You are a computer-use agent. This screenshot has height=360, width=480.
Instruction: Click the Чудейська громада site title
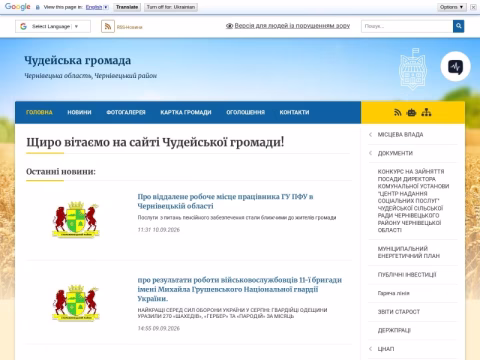pyautogui.click(x=78, y=60)
